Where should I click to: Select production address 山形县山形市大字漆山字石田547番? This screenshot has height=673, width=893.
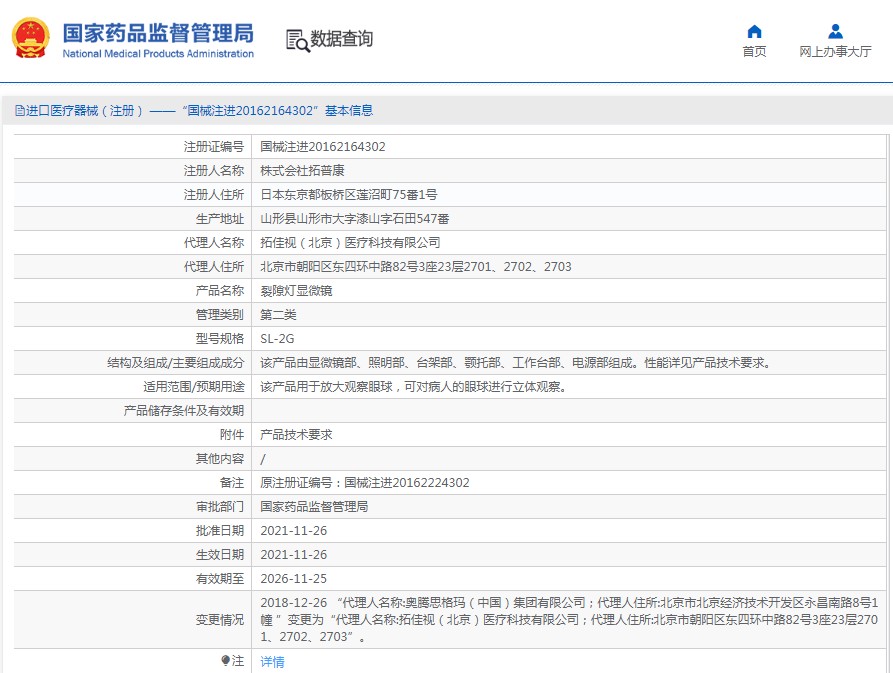tap(355, 219)
